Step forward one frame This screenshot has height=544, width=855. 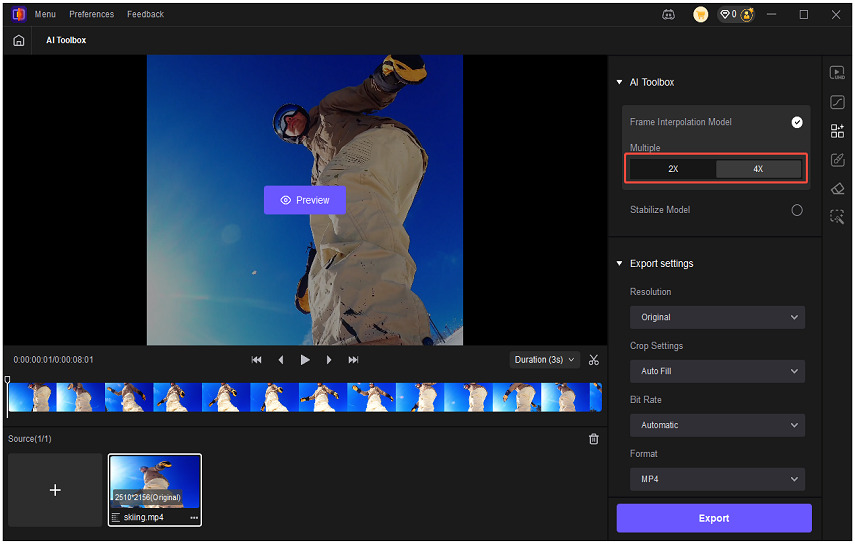(x=329, y=360)
